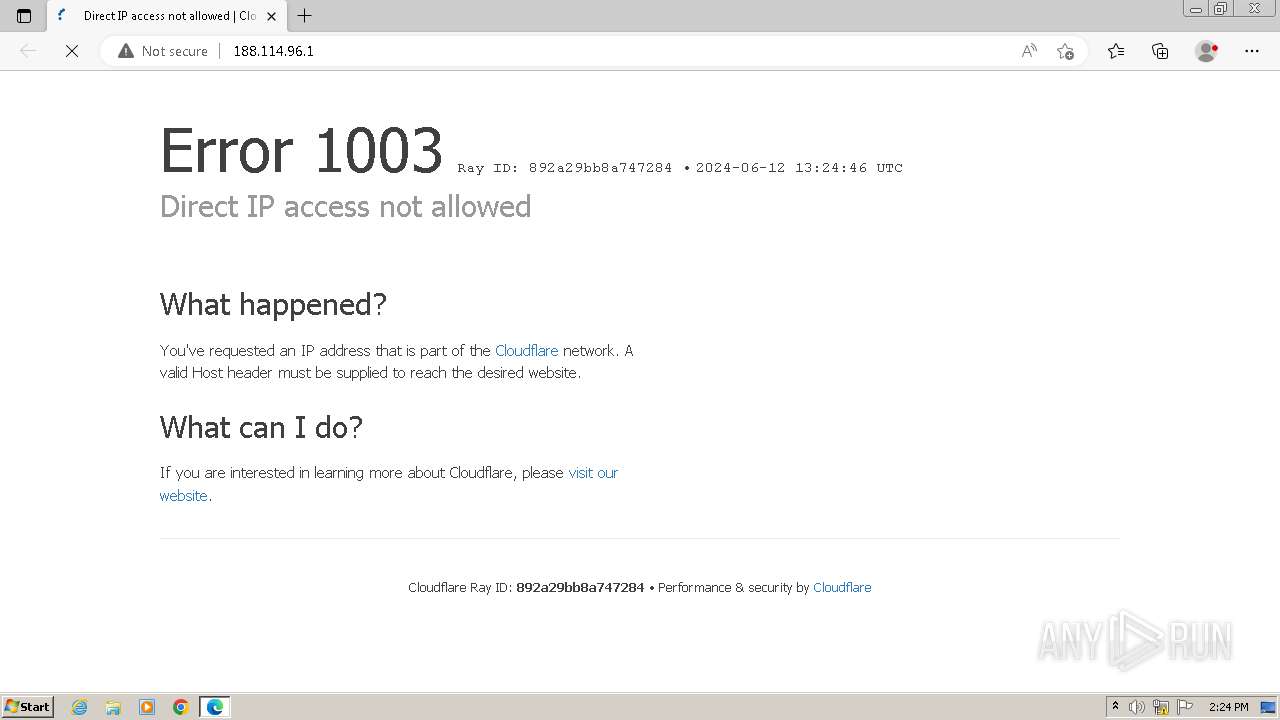Click the What happened? heading
This screenshot has width=1280, height=720.
pos(273,304)
